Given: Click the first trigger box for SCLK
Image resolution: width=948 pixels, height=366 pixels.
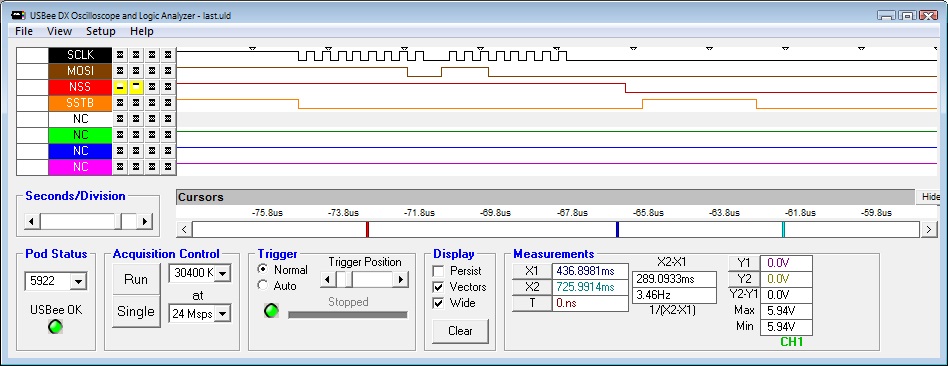Looking at the screenshot, I should (x=120, y=55).
